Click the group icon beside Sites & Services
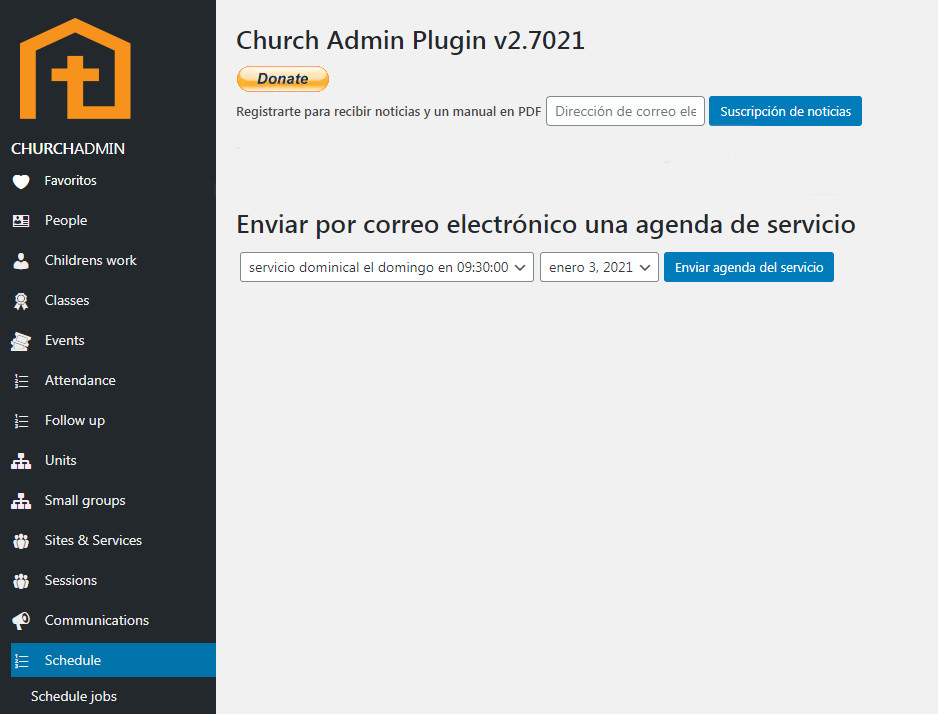938x714 pixels. point(21,541)
